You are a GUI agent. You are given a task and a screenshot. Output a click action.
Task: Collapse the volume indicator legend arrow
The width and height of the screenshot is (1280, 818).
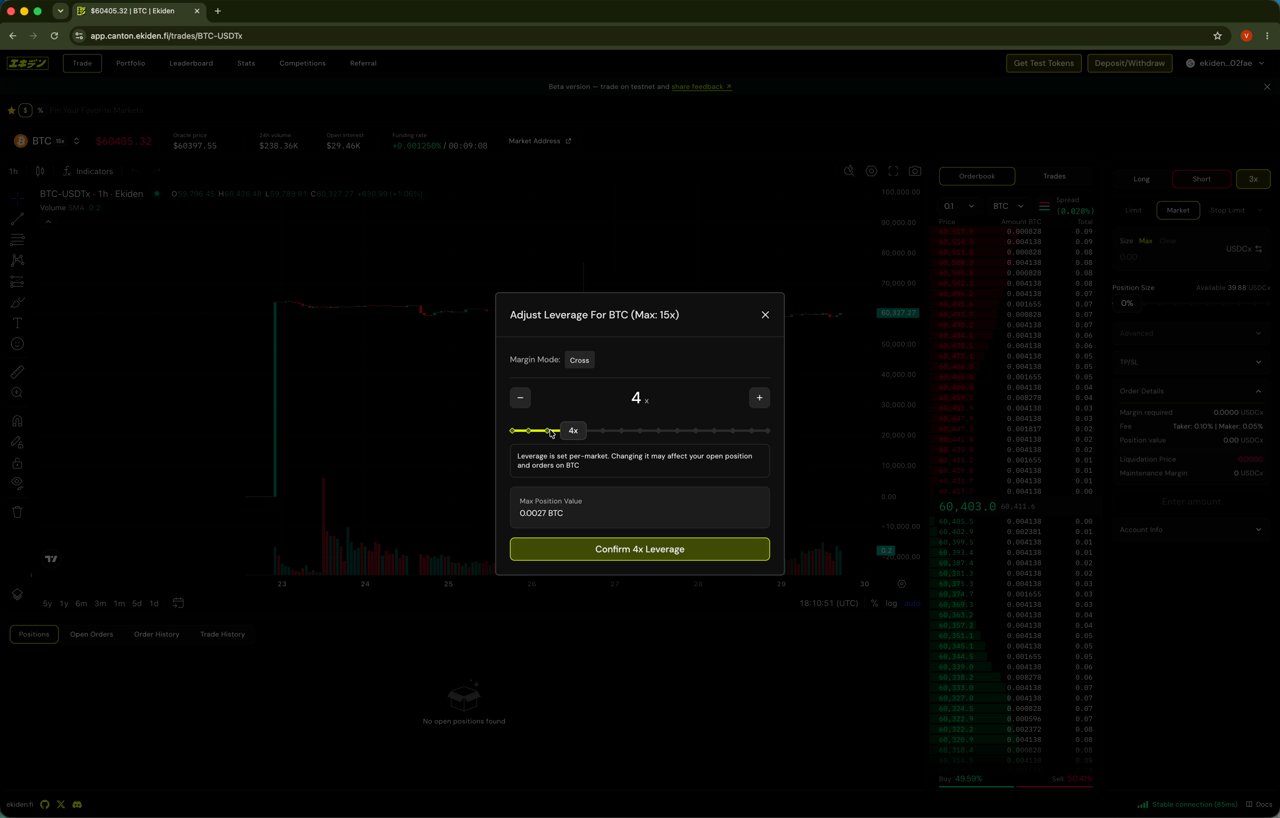tap(48, 221)
